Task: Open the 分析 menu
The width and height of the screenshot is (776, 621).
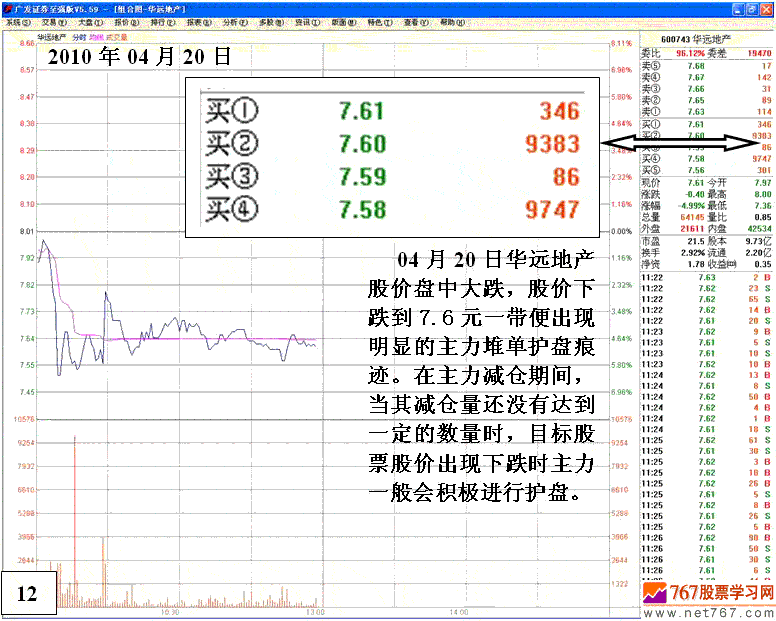Action: coord(232,21)
